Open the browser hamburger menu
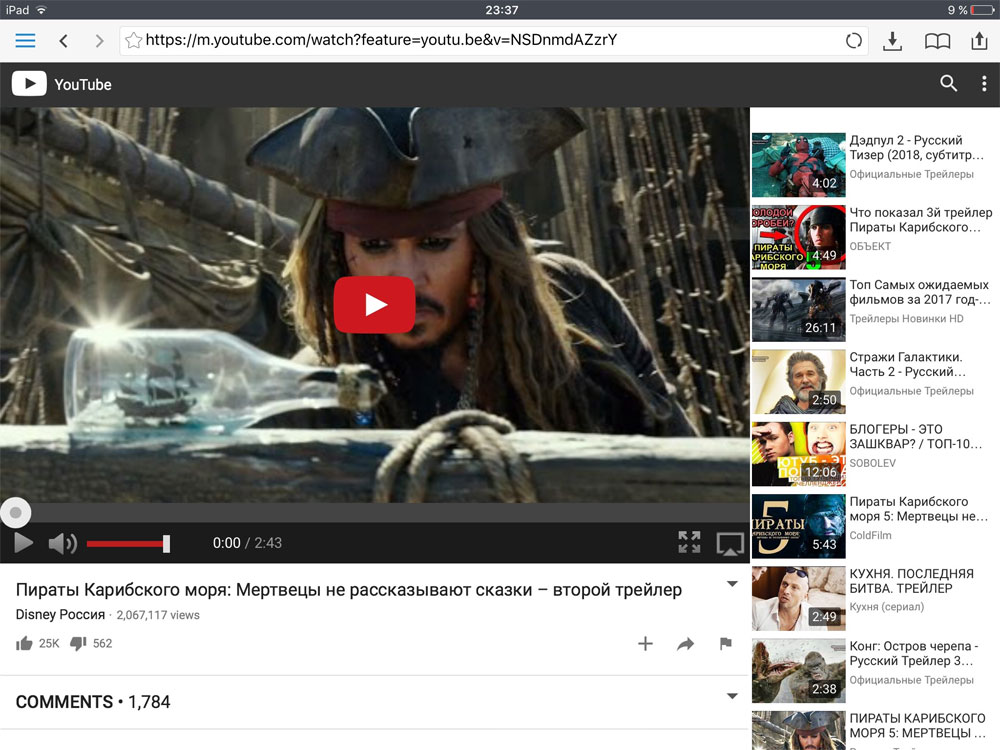This screenshot has width=1000, height=750. 26,41
